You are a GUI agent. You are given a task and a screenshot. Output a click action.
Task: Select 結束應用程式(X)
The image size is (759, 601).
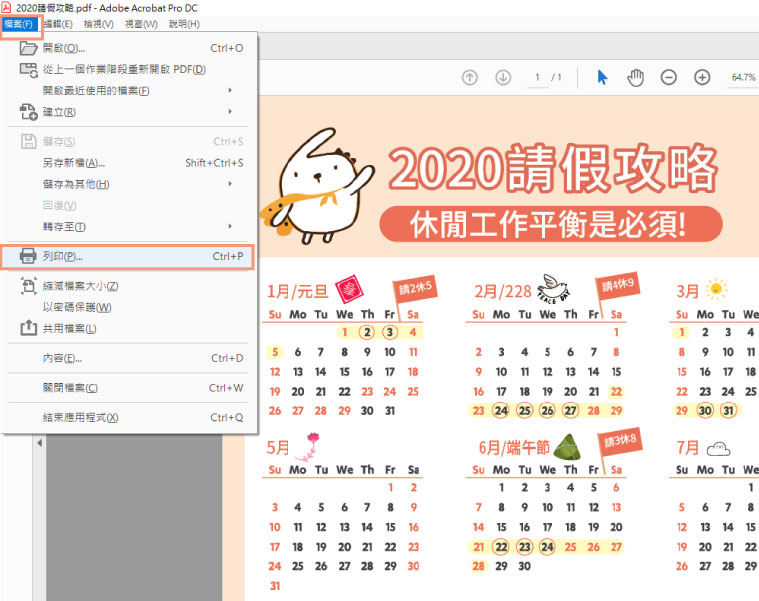pos(128,418)
